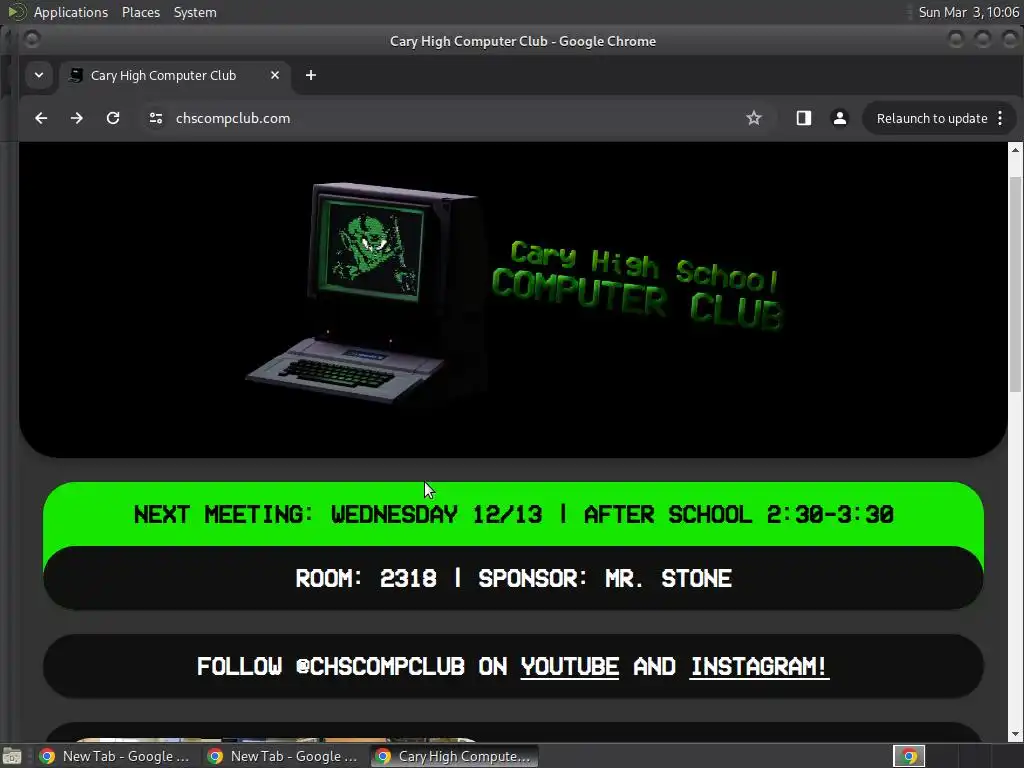The width and height of the screenshot is (1024, 768).
Task: Open the YouTube link
Action: pyautogui.click(x=569, y=667)
